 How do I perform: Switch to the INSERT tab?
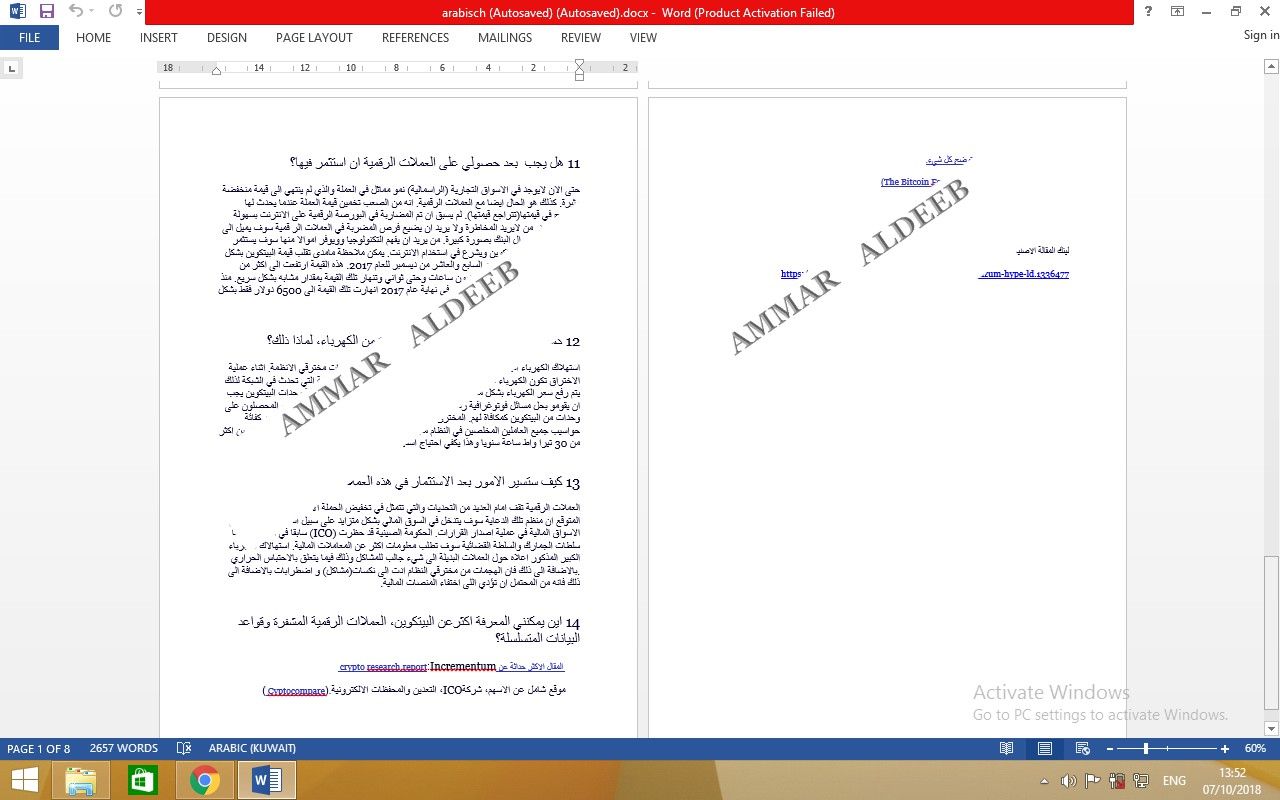coord(159,38)
